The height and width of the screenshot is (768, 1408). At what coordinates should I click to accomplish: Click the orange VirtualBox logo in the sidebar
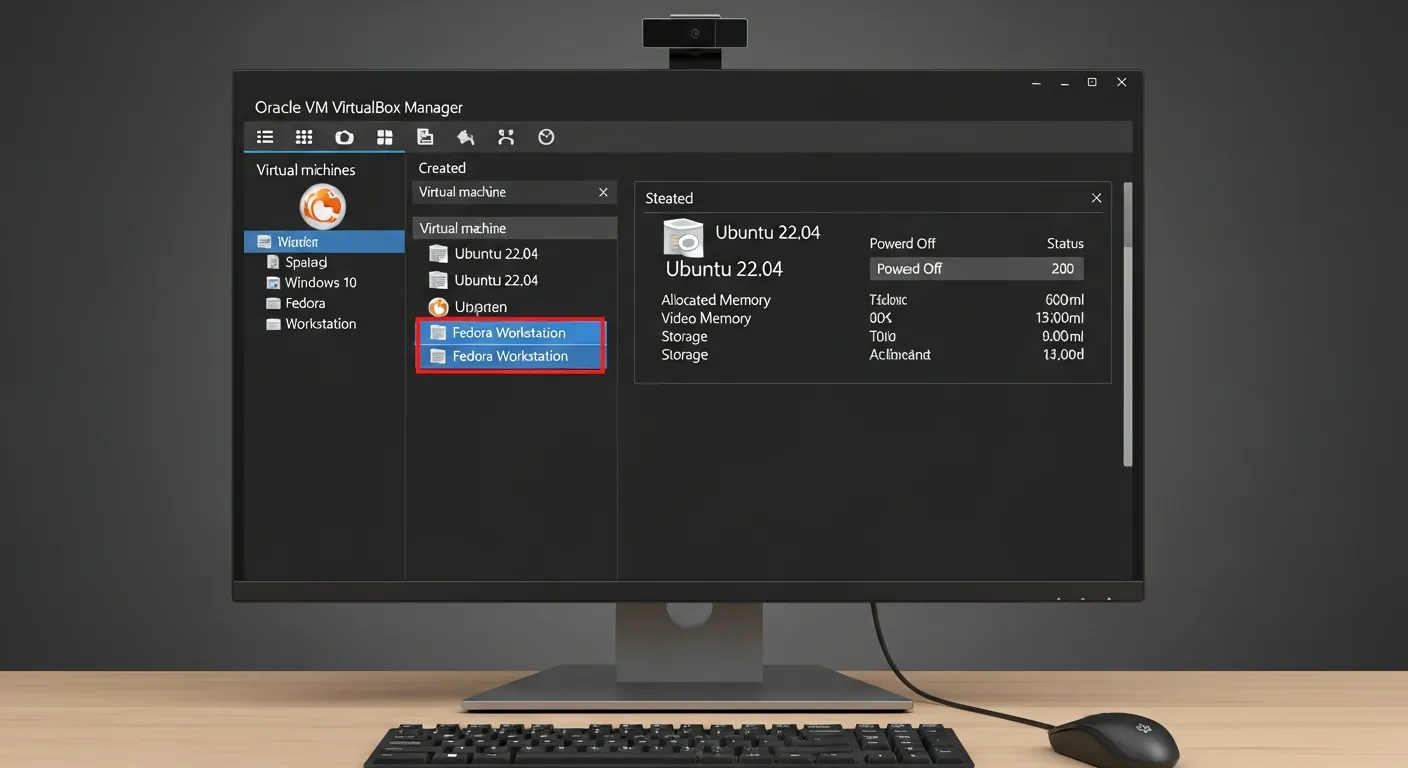[322, 208]
